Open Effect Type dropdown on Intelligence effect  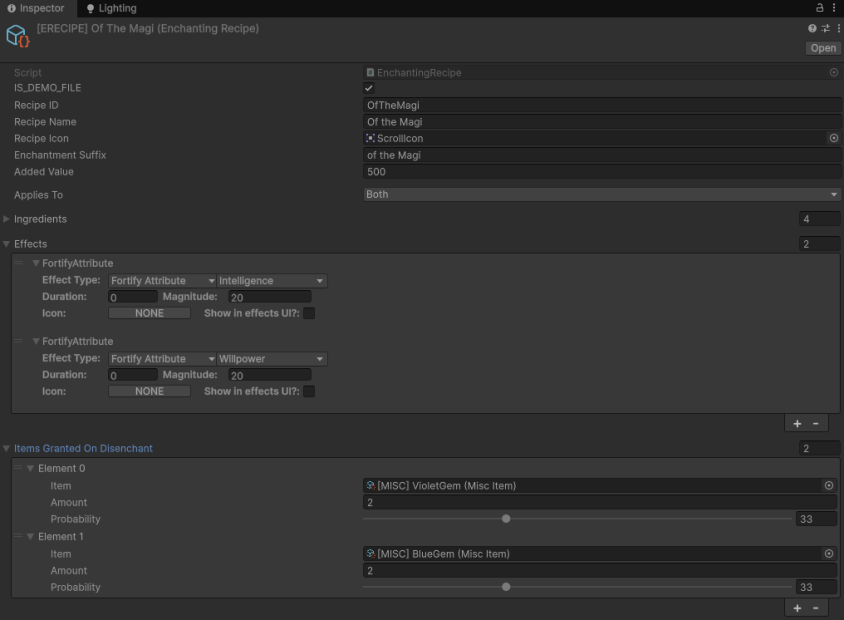(x=163, y=281)
